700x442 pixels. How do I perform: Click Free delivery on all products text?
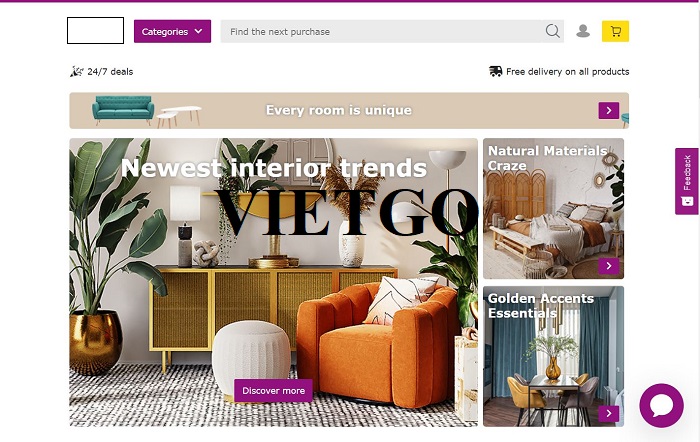pos(567,71)
